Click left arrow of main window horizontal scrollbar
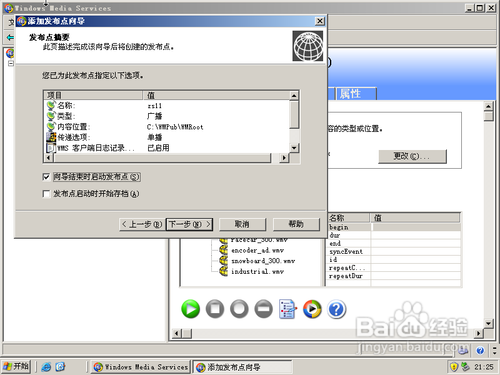This screenshot has width=500, height=375. coord(177,333)
